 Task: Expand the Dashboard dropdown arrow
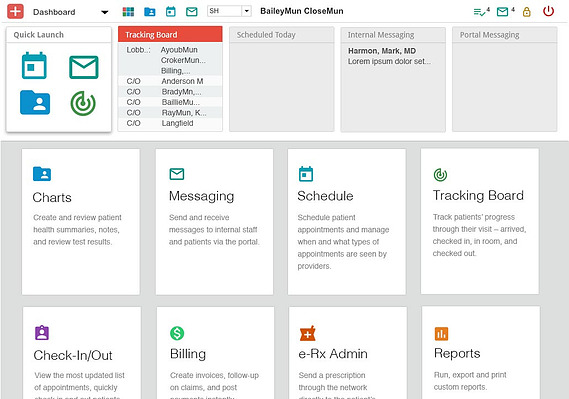(x=105, y=12)
